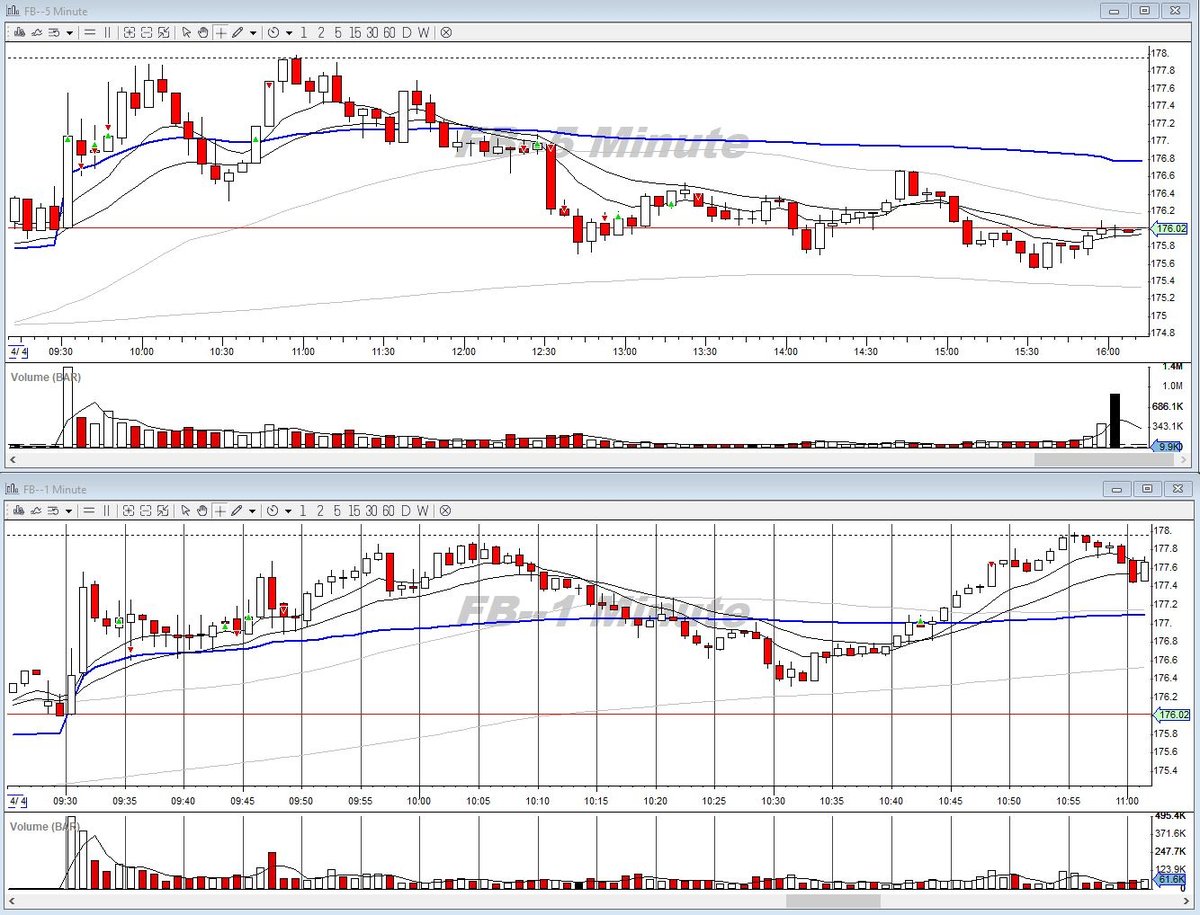Image resolution: width=1200 pixels, height=915 pixels.
Task: Click circled X icon in 5 Minute toolbar
Action: coord(445,32)
